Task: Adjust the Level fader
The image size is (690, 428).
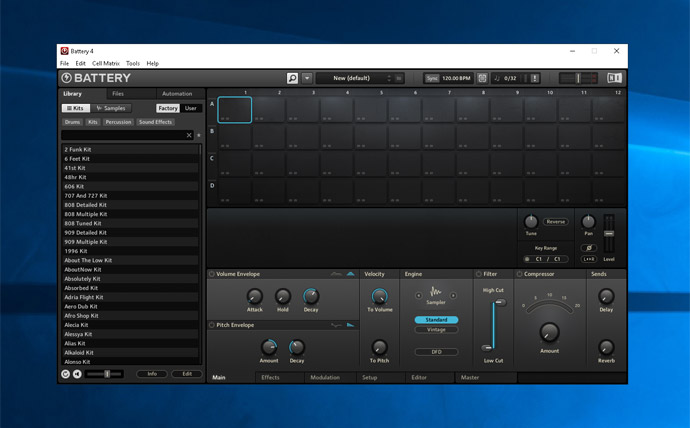Action: [609, 234]
